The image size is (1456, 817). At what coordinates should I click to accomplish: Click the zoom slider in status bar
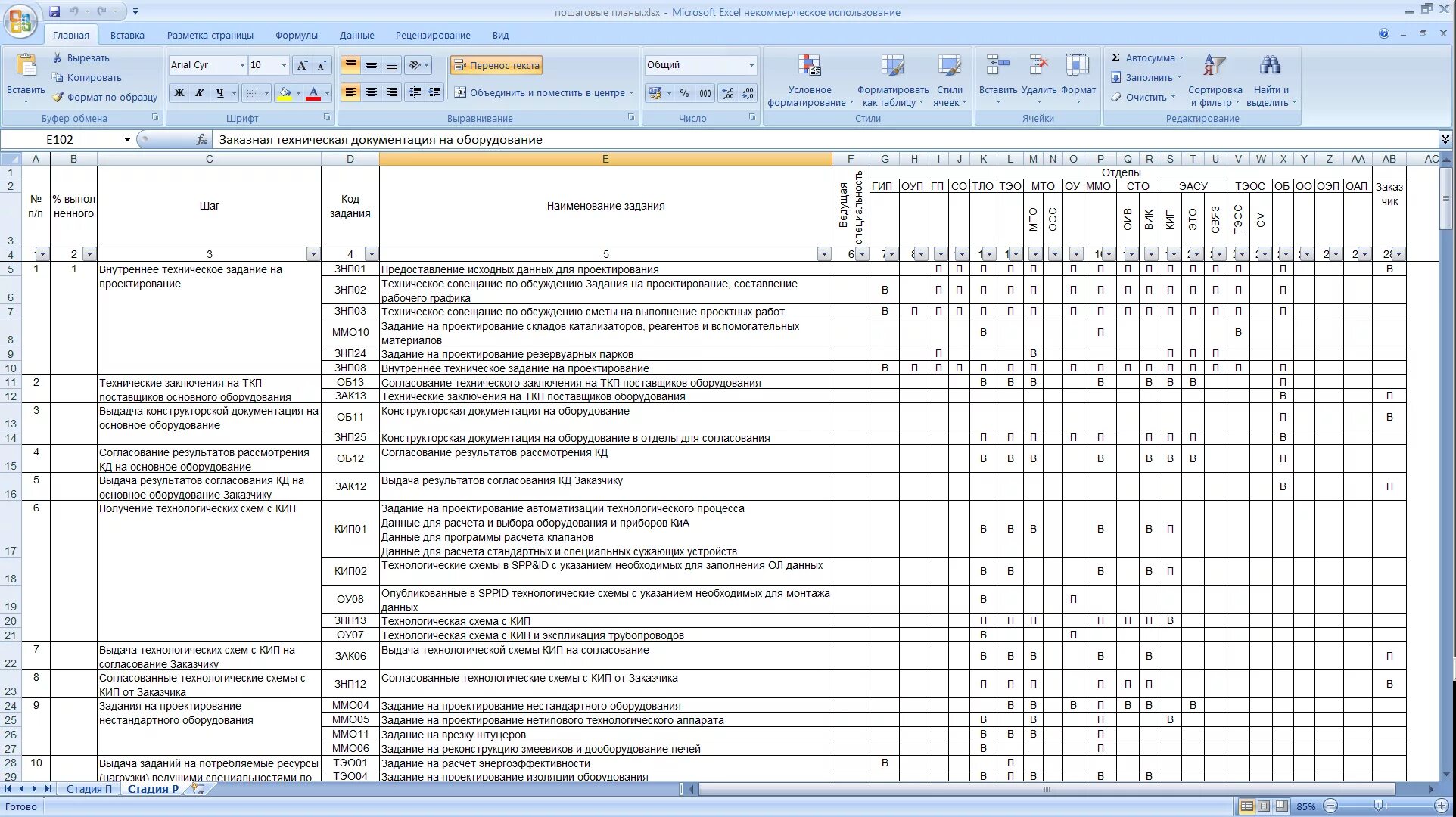click(1377, 806)
